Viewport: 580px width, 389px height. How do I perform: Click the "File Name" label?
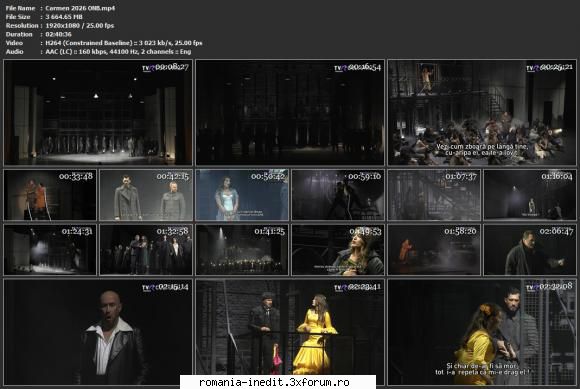tap(20, 8)
